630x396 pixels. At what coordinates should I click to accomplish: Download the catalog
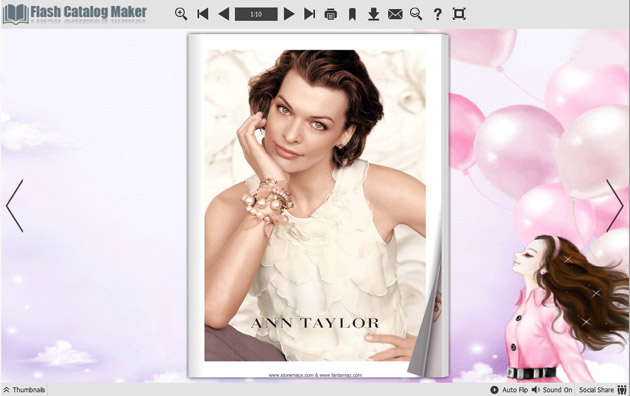click(x=374, y=14)
